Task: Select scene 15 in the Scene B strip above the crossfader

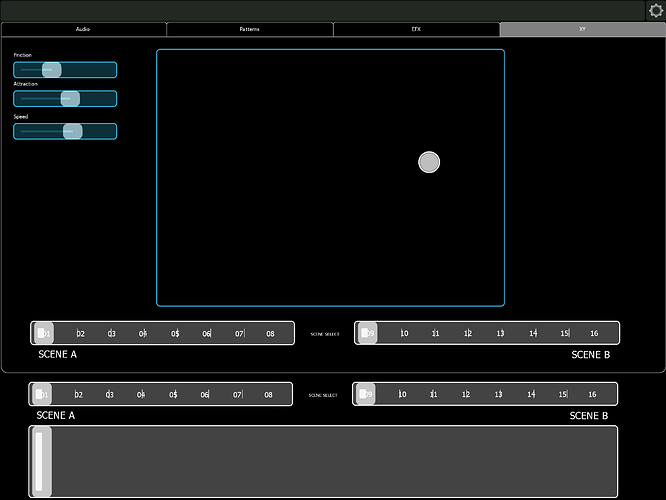Action: point(563,395)
